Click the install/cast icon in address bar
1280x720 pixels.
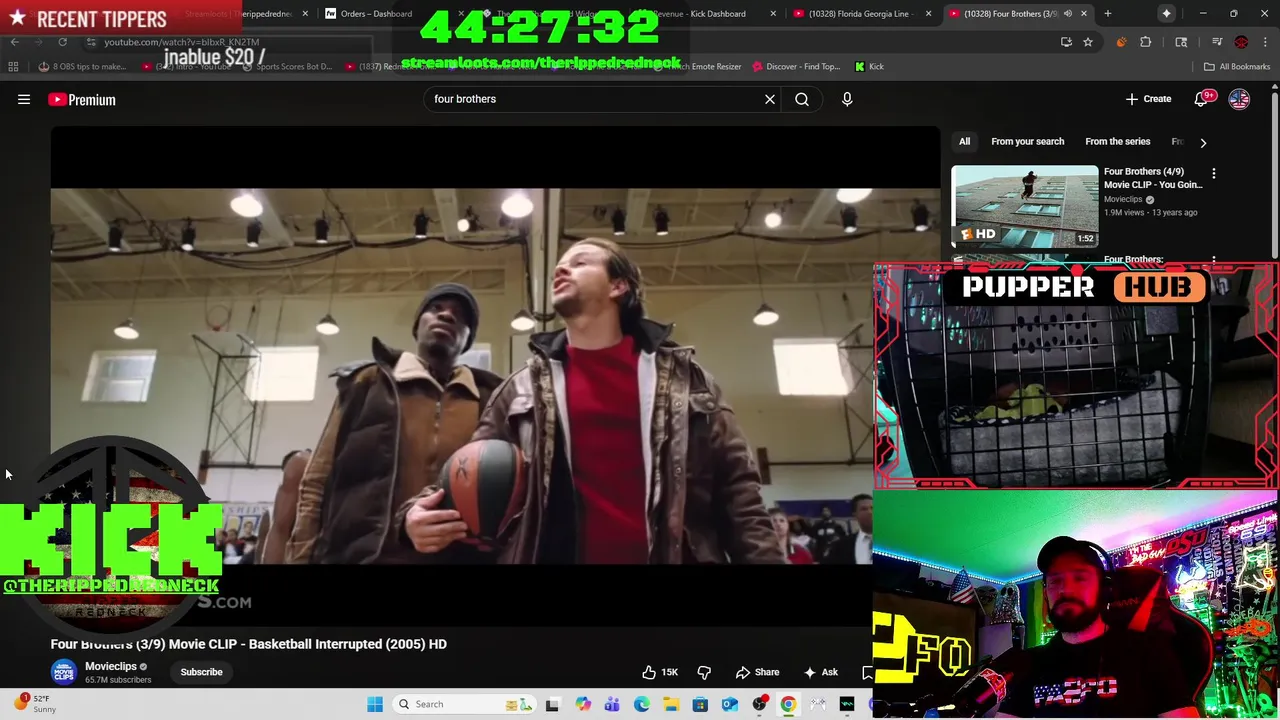coord(1066,42)
